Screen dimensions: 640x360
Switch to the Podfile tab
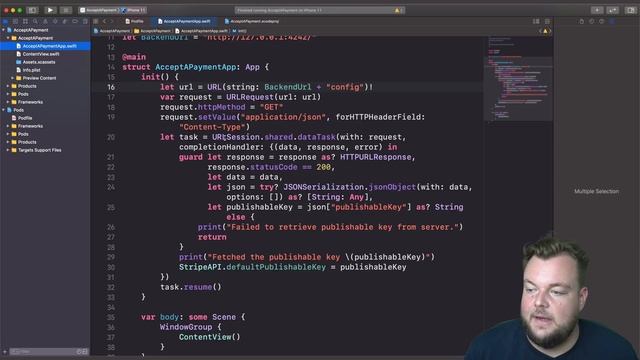(x=134, y=21)
